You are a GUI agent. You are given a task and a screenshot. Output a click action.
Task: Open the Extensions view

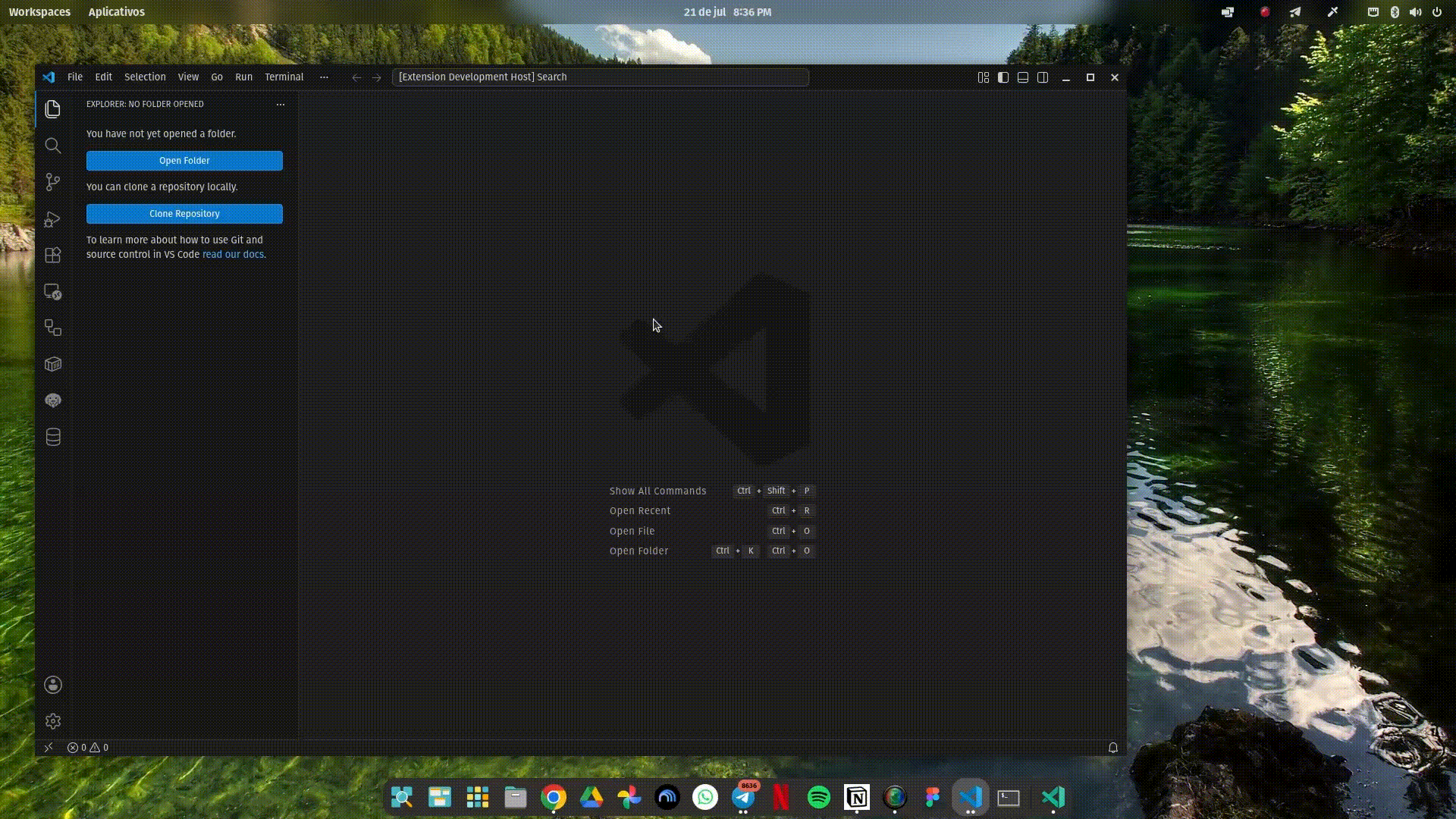[x=52, y=256]
